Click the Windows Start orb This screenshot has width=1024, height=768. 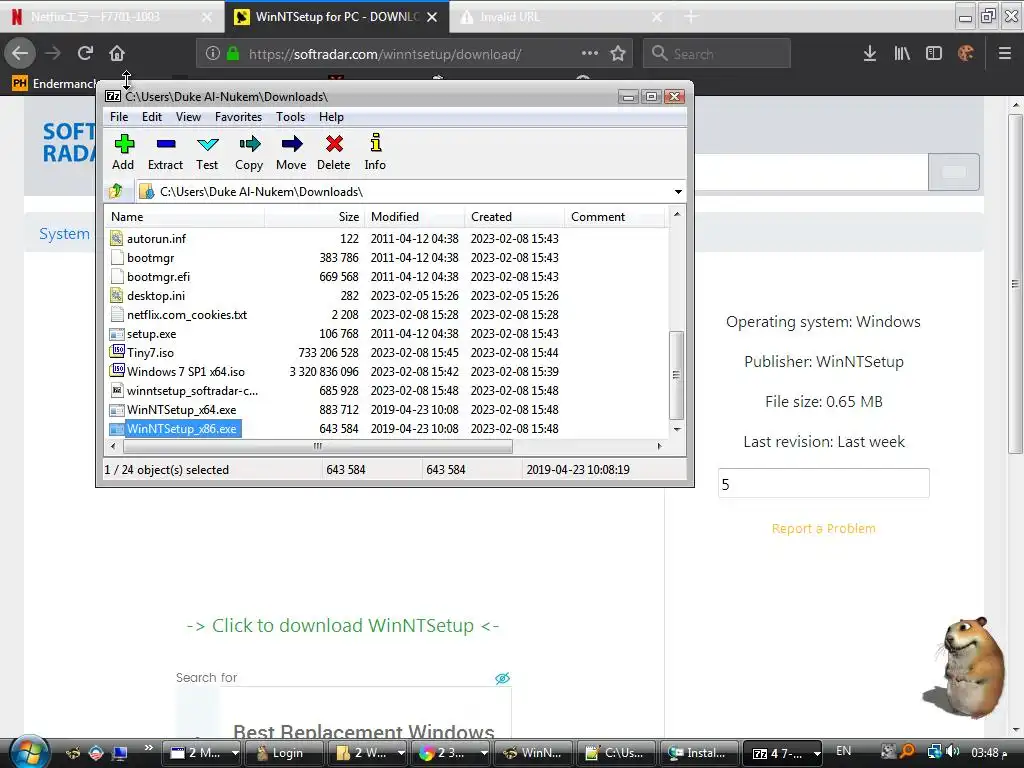pos(28,752)
